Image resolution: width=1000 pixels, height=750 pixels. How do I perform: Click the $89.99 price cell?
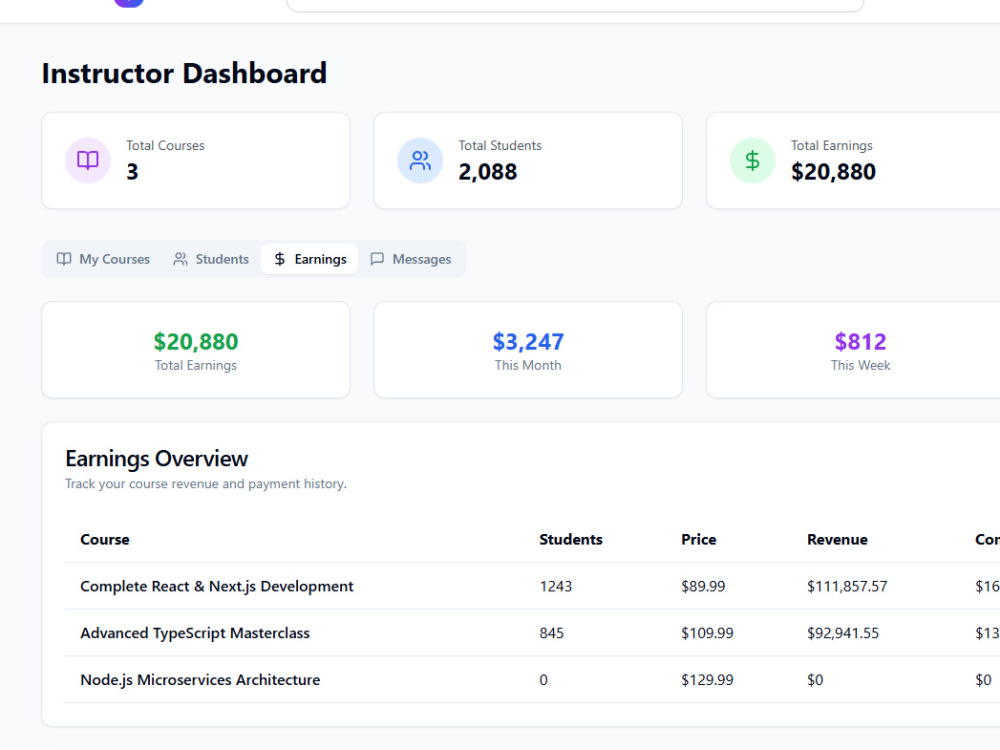pyautogui.click(x=703, y=586)
